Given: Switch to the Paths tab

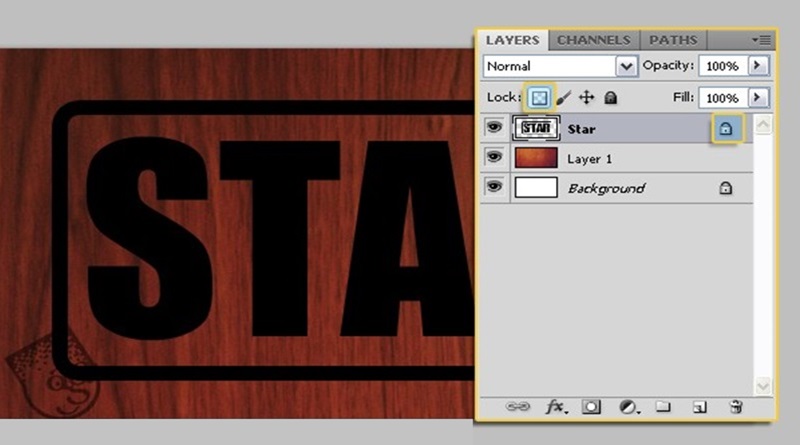Looking at the screenshot, I should [673, 40].
